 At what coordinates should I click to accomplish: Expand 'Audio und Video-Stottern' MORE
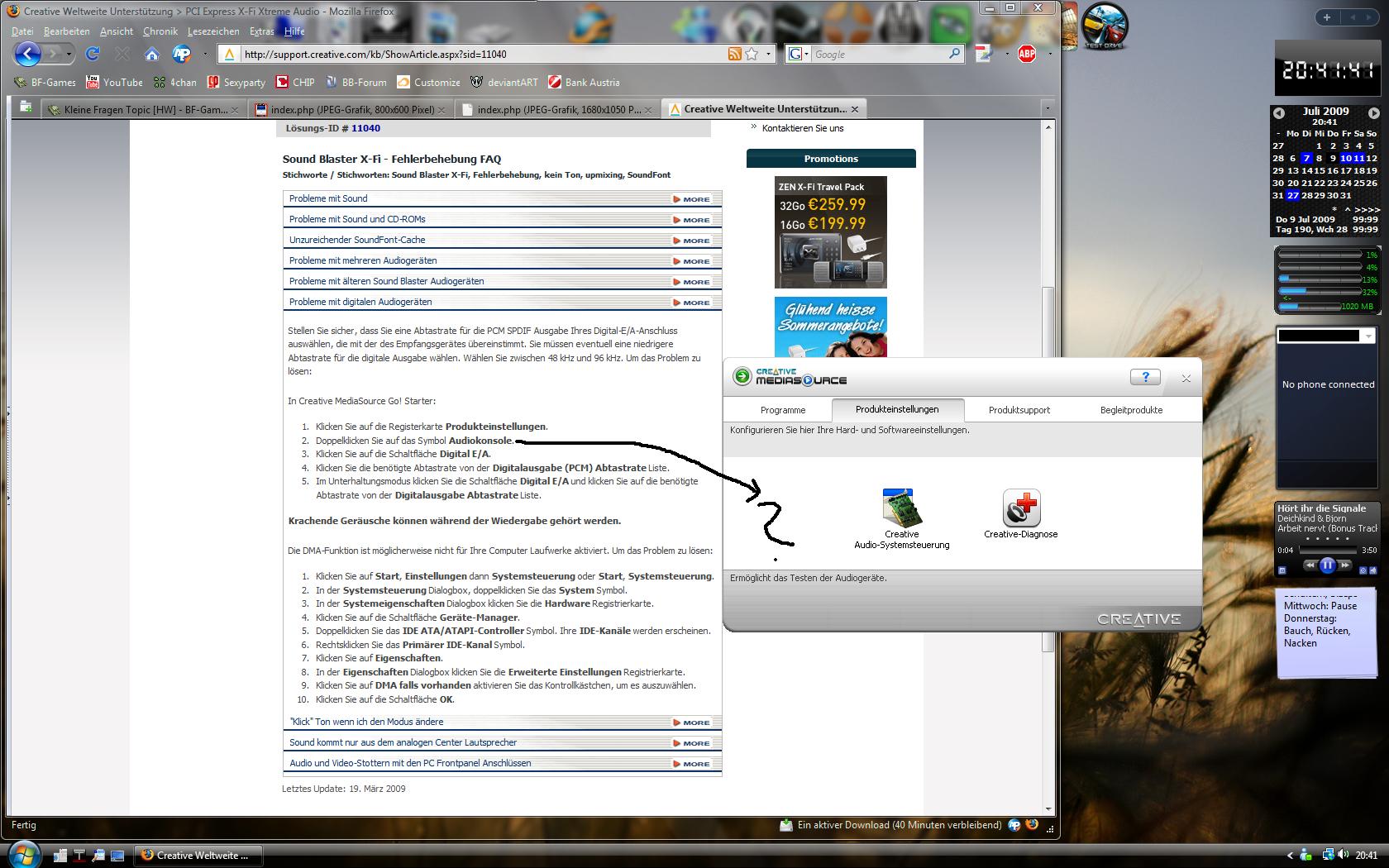pyautogui.click(x=691, y=764)
